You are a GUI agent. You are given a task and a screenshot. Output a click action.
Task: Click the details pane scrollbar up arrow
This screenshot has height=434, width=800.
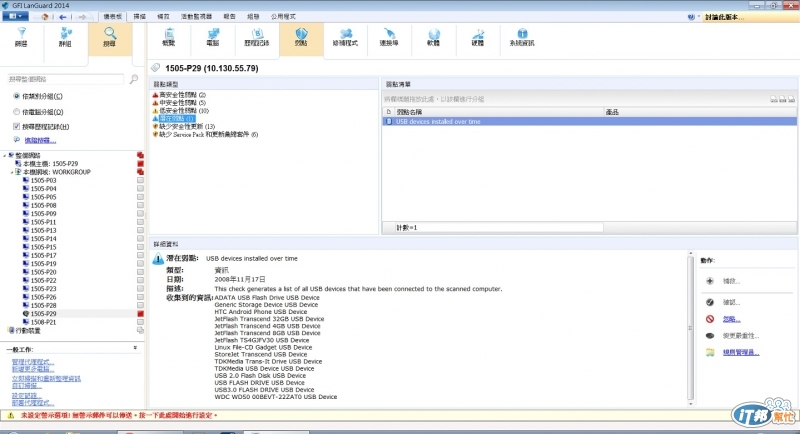[x=691, y=253]
